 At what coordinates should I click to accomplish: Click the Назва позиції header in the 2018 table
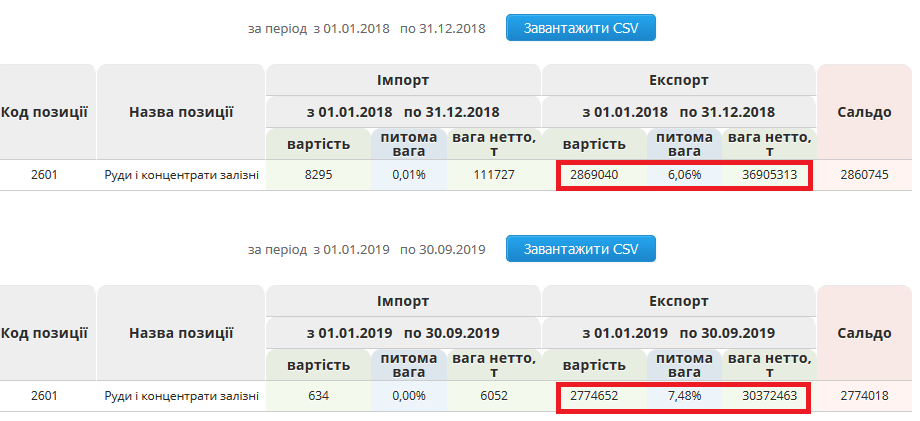tap(181, 112)
